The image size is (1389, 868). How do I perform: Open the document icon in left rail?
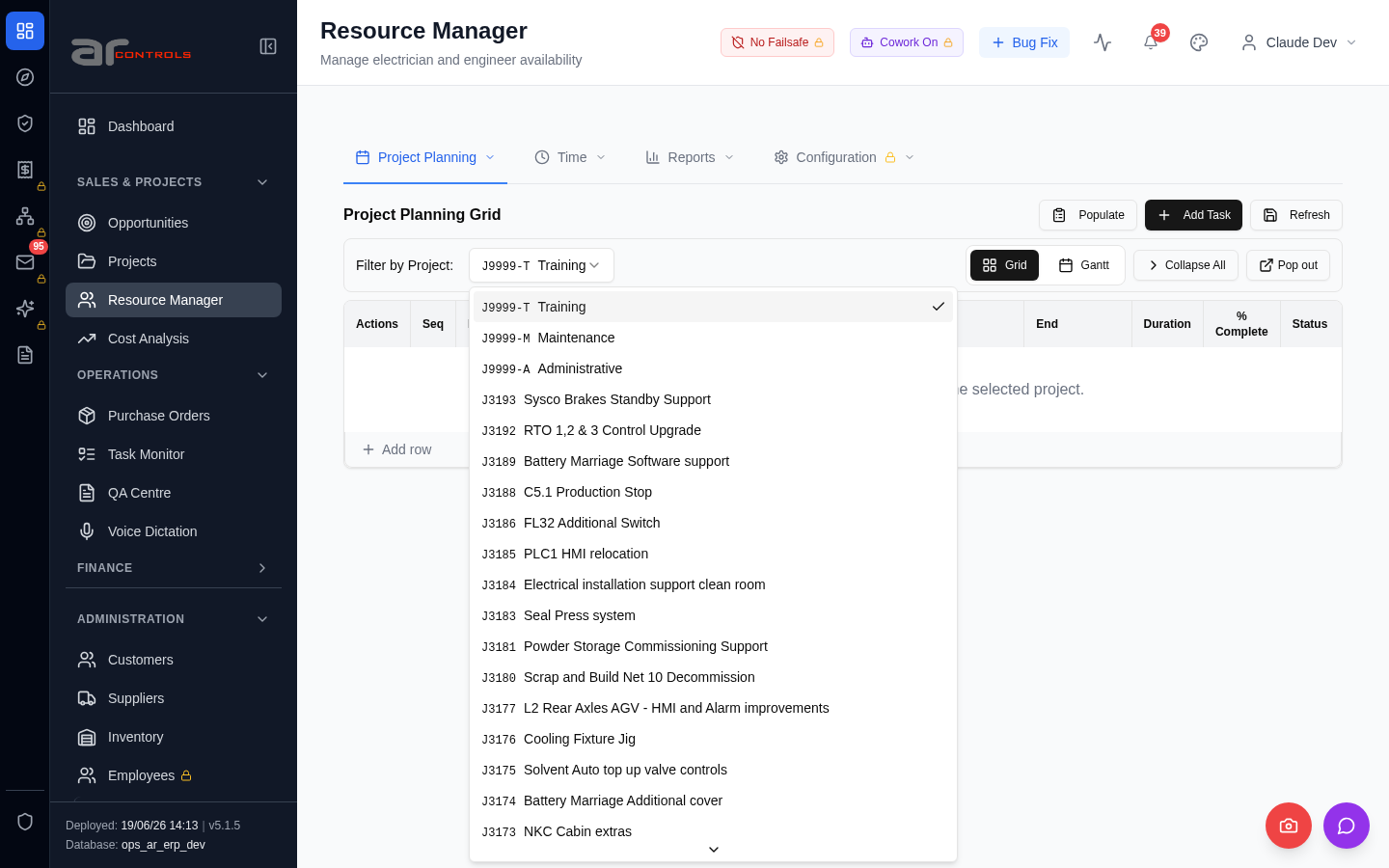coord(25,355)
